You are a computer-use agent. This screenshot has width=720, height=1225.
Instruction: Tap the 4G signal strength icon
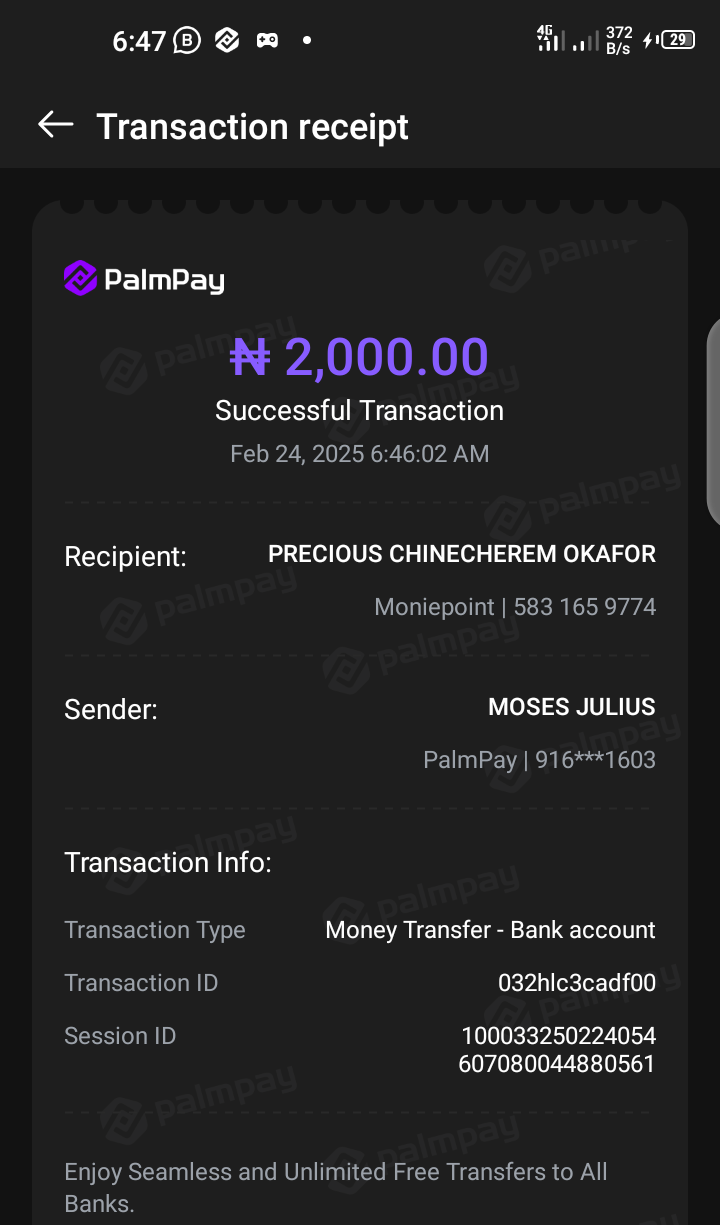[x=551, y=39]
